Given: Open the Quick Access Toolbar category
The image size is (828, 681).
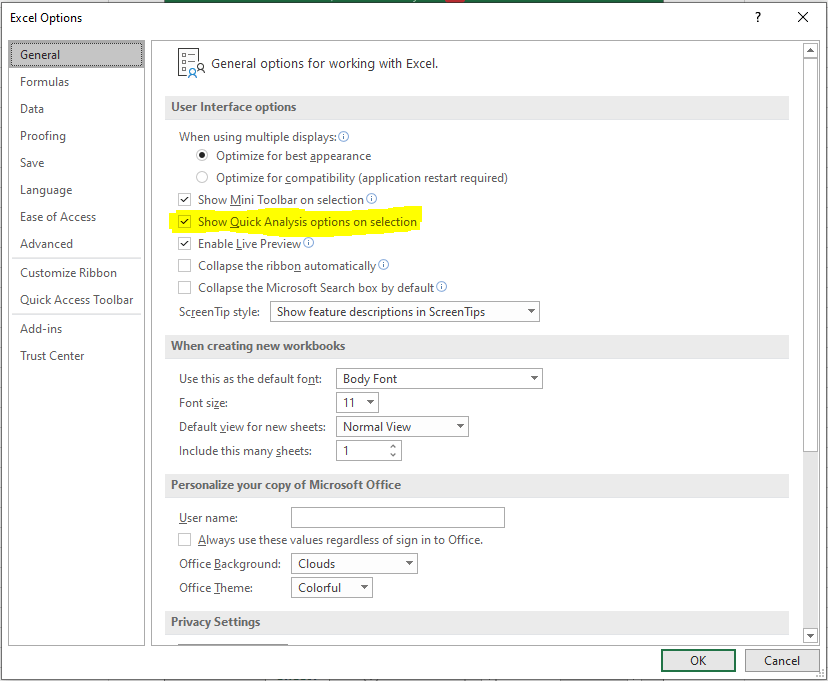Looking at the screenshot, I should tap(77, 300).
